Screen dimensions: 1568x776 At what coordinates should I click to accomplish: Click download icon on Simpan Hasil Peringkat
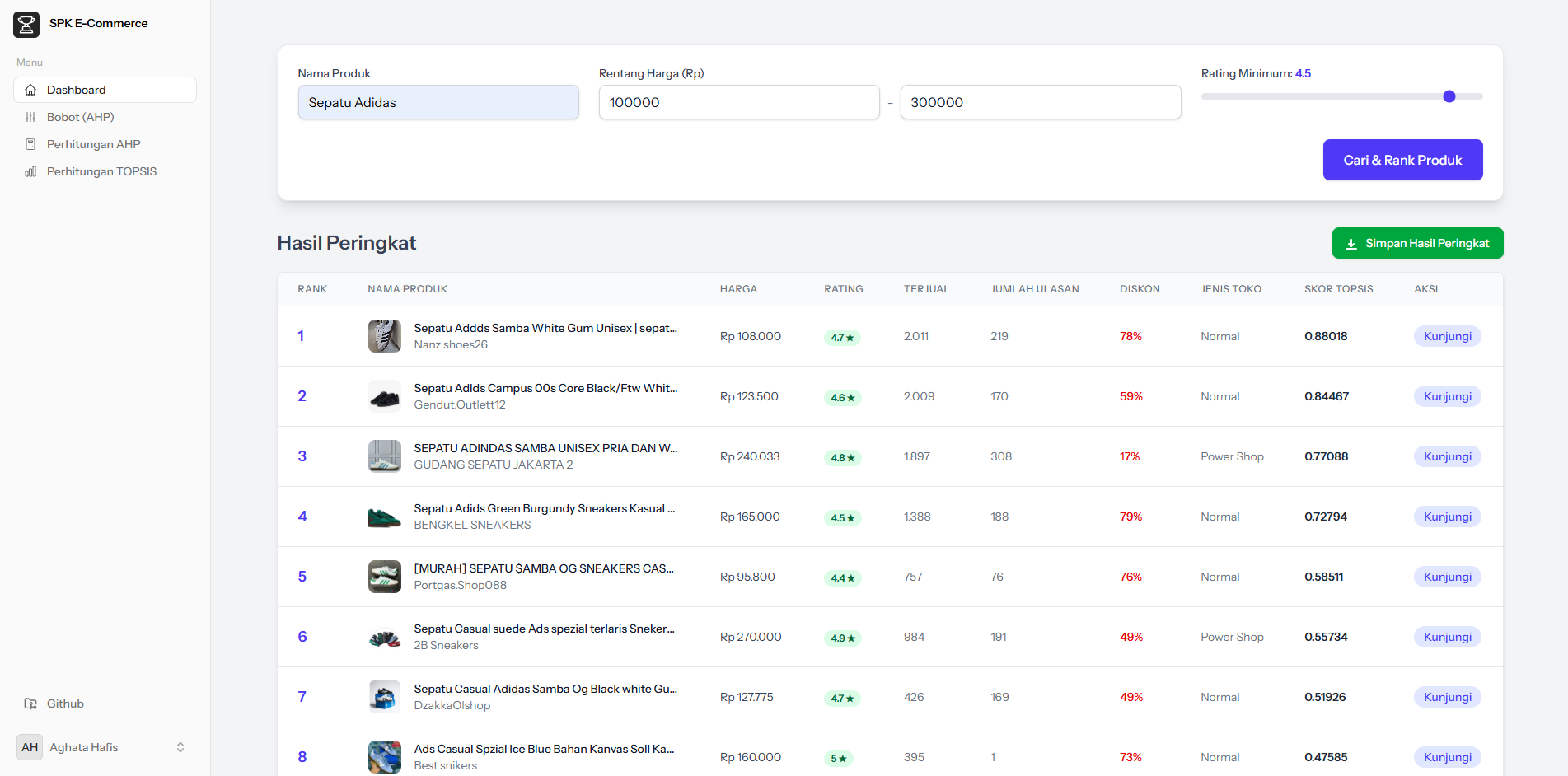pos(1351,244)
